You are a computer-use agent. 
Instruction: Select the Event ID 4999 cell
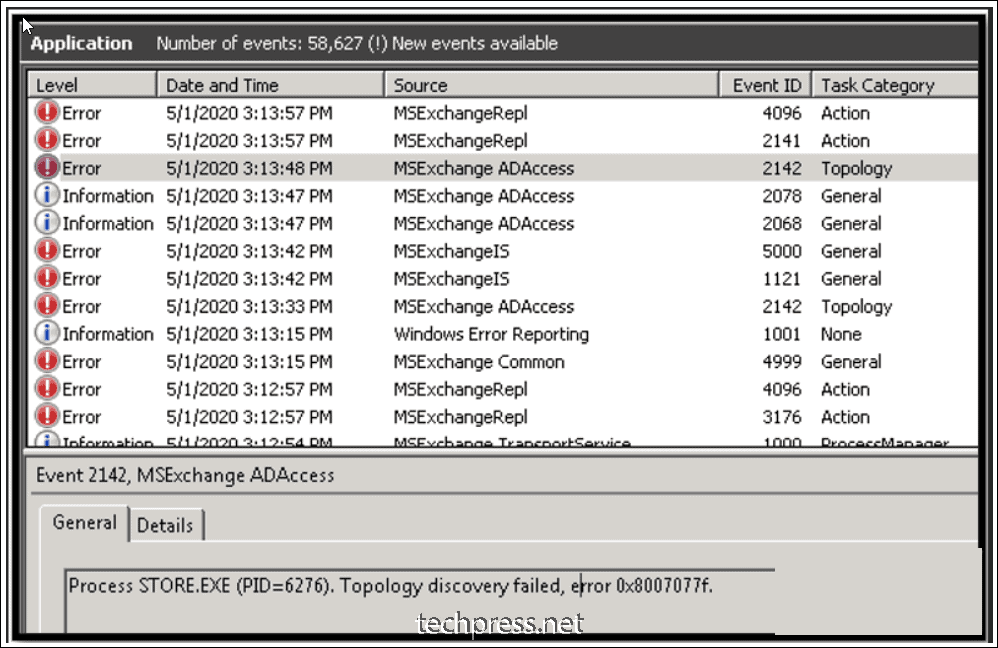(x=782, y=362)
